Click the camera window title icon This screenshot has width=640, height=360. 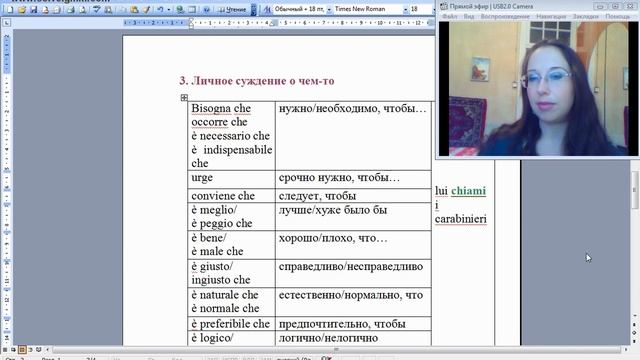click(x=444, y=7)
